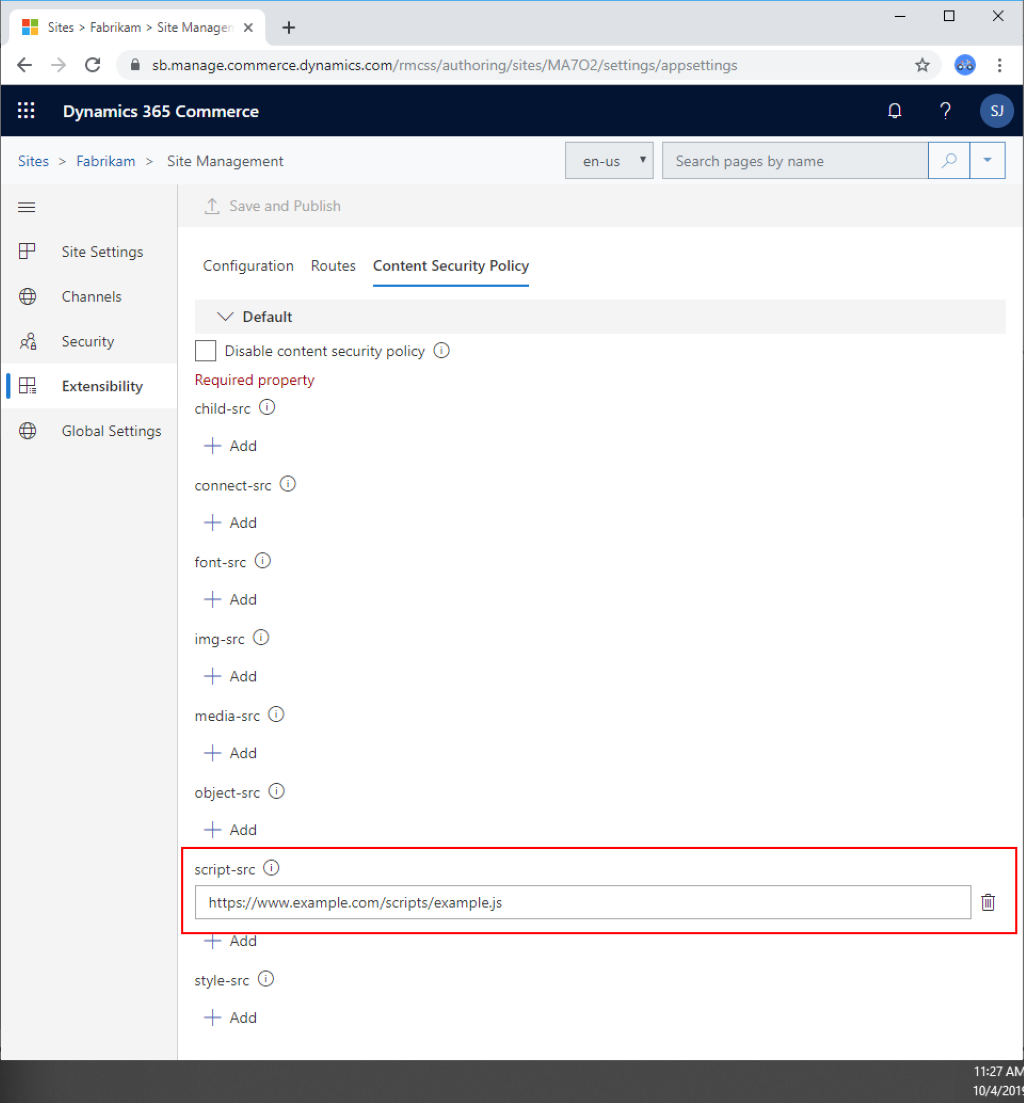Open the Security section
Image resolution: width=1024 pixels, height=1103 pixels.
click(88, 341)
